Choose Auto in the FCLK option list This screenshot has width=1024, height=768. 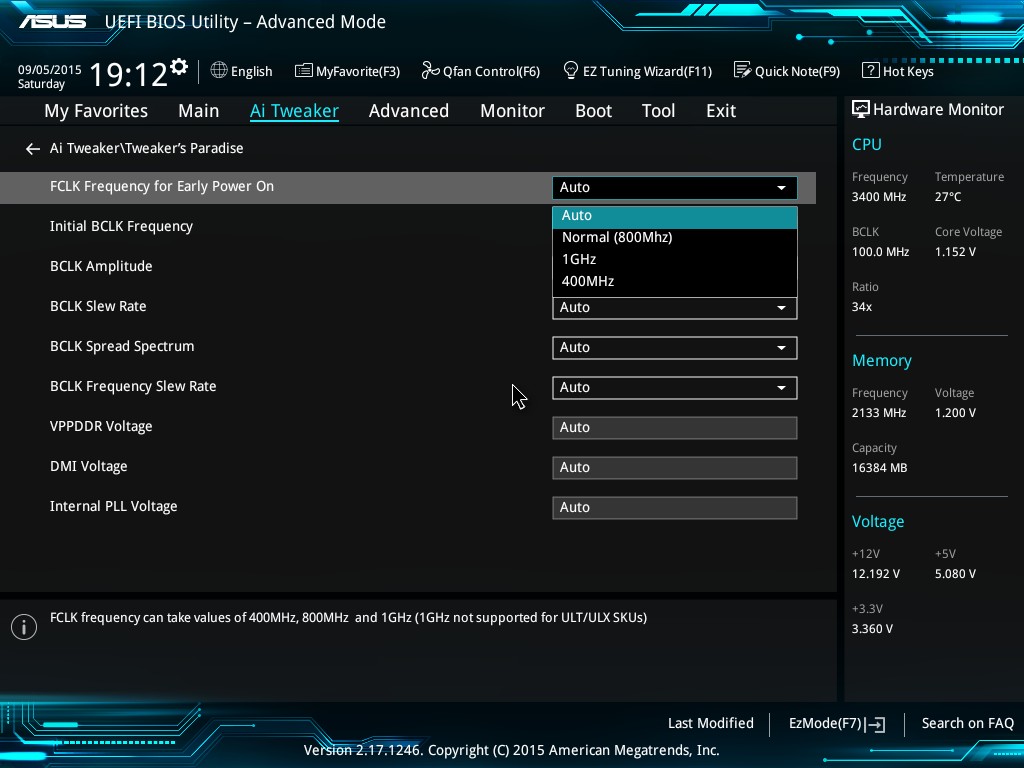[675, 216]
